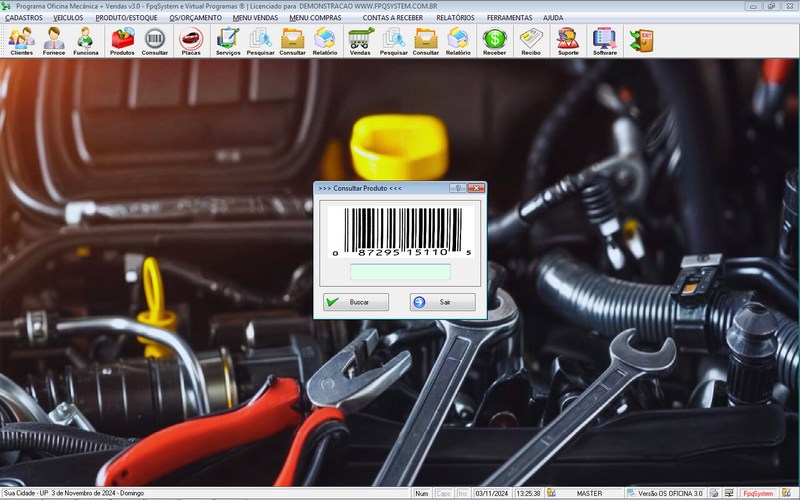This screenshot has width=800, height=500.
Task: Open the PRODUTO/ESTOQUE menu
Action: (127, 17)
